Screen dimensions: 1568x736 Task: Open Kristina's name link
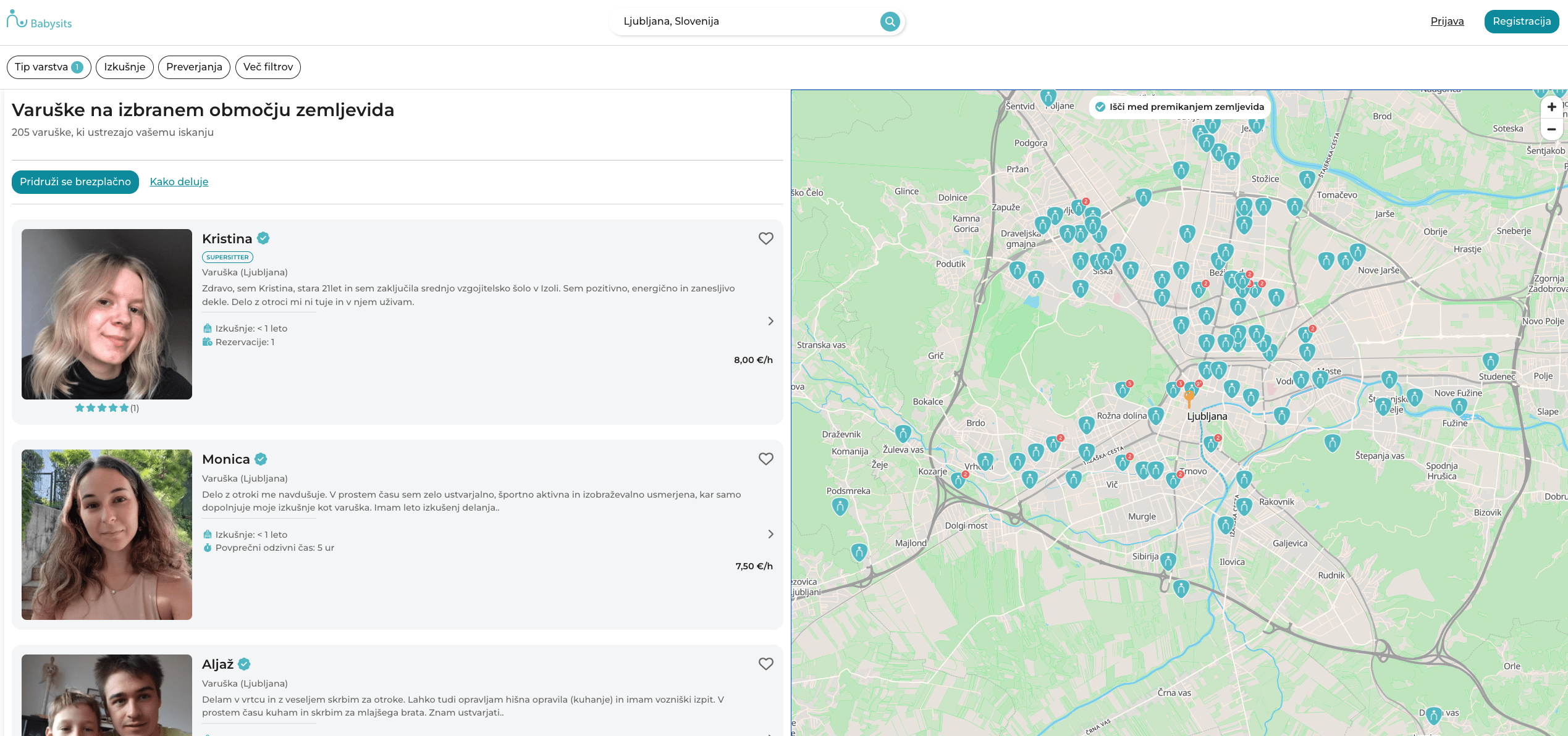(x=227, y=238)
